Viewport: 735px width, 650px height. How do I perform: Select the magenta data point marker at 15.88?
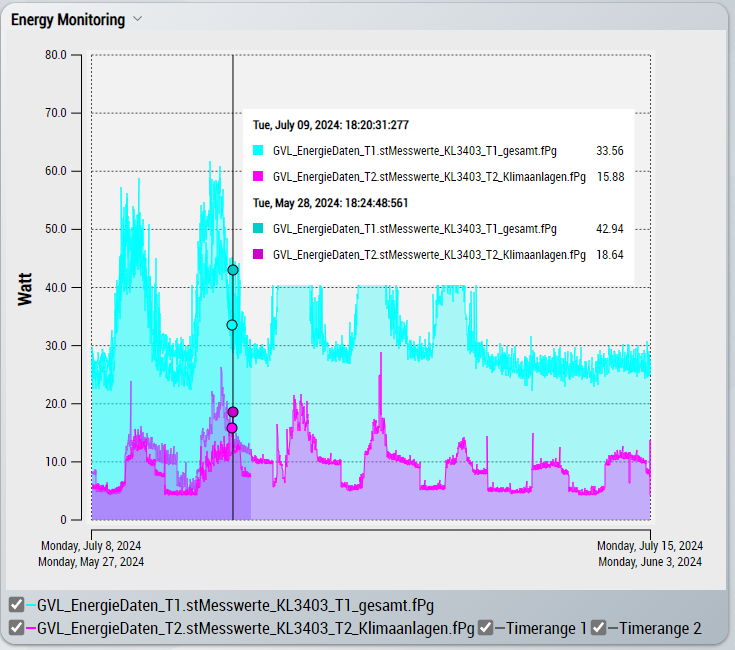pos(232,428)
